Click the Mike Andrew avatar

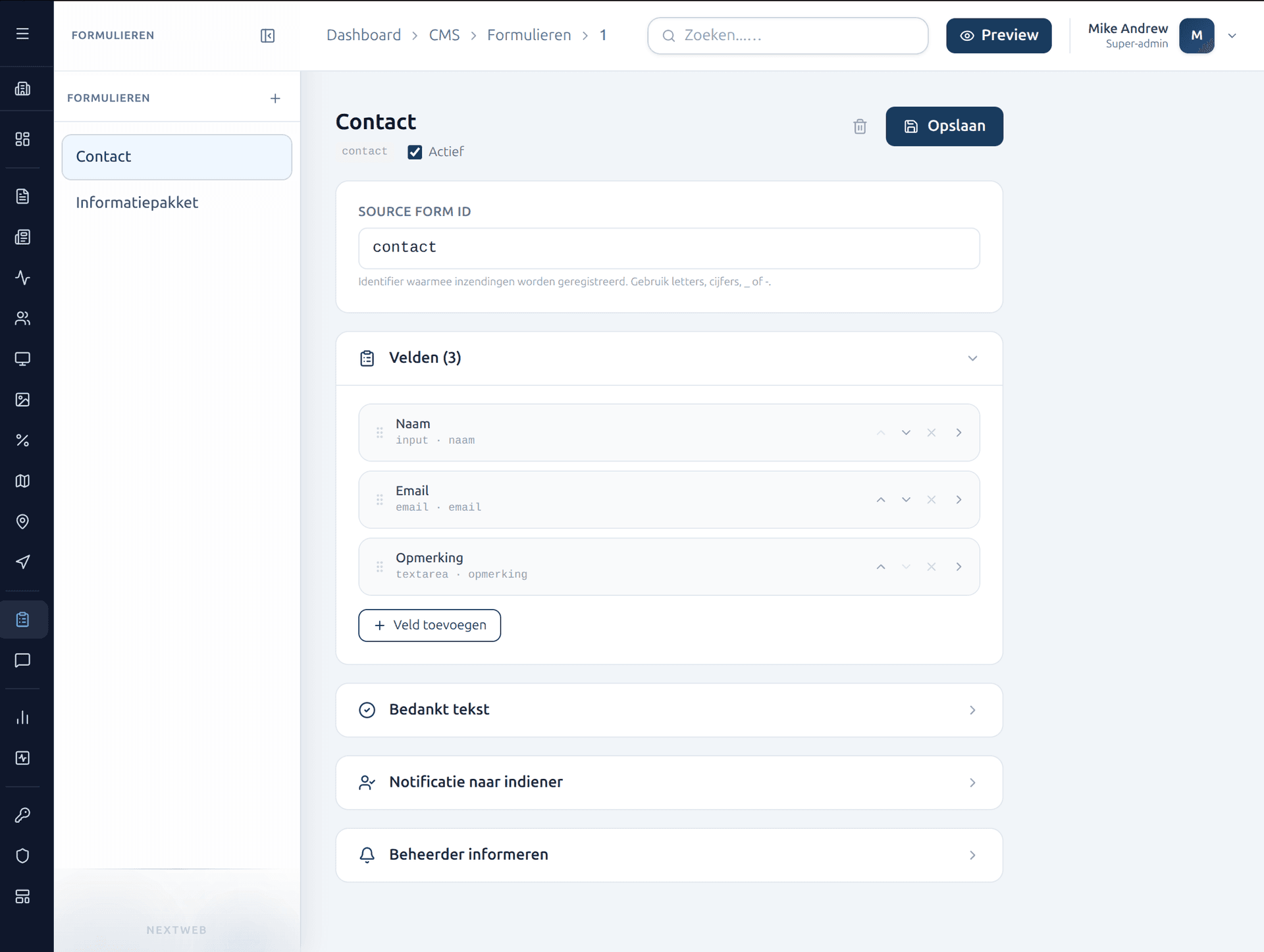(x=1196, y=36)
